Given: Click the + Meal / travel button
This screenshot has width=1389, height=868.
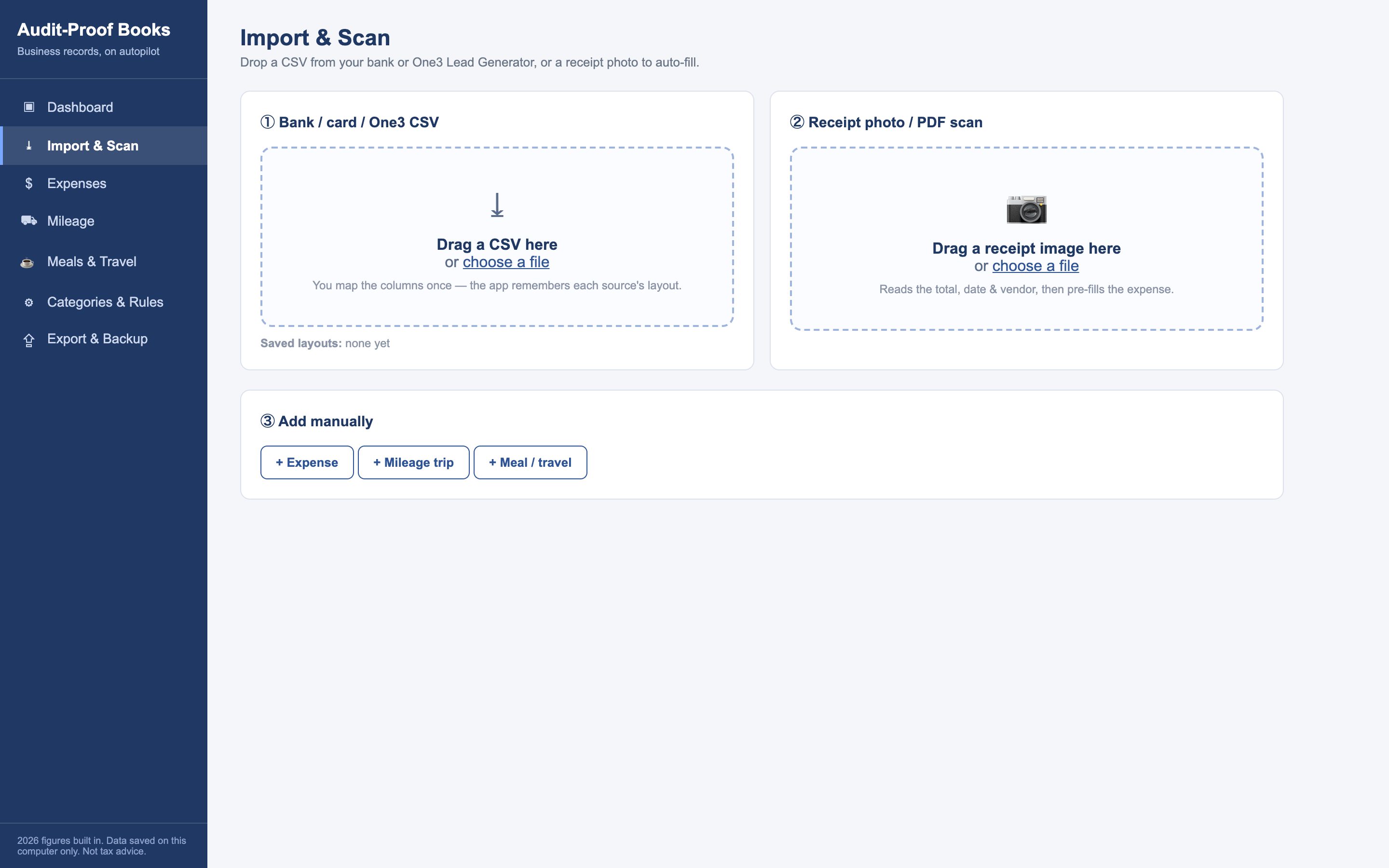Looking at the screenshot, I should (x=531, y=462).
